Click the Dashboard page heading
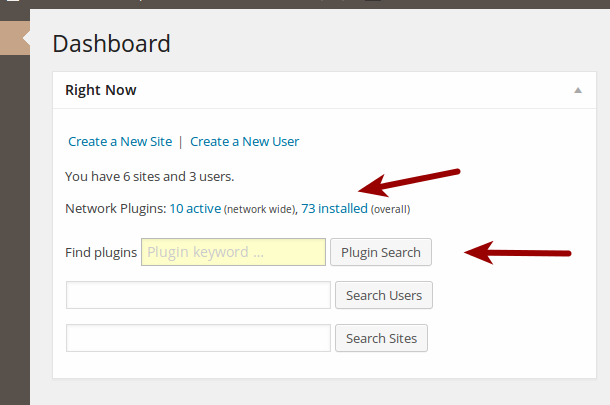Viewport: 610px width, 405px height. click(x=111, y=43)
